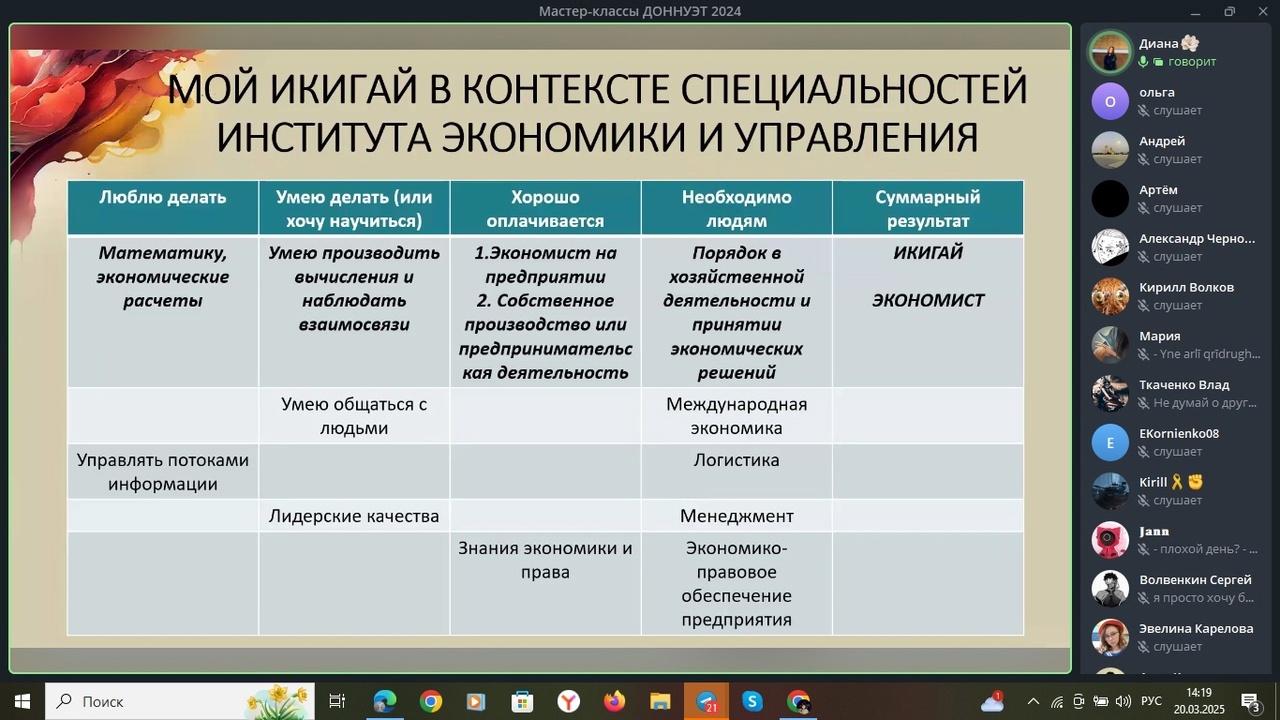This screenshot has height=720, width=1280.
Task: Click cell Лидерские качества
Action: [x=354, y=516]
